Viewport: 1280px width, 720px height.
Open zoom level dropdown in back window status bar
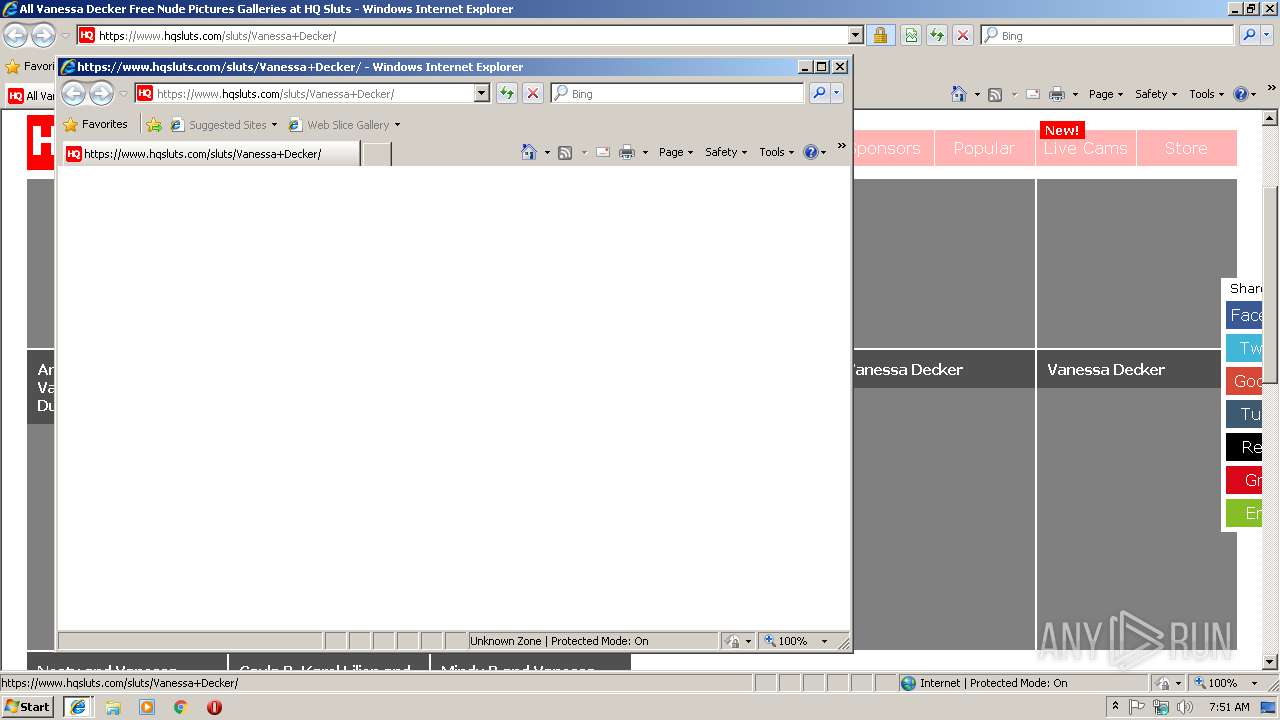(x=1254, y=683)
